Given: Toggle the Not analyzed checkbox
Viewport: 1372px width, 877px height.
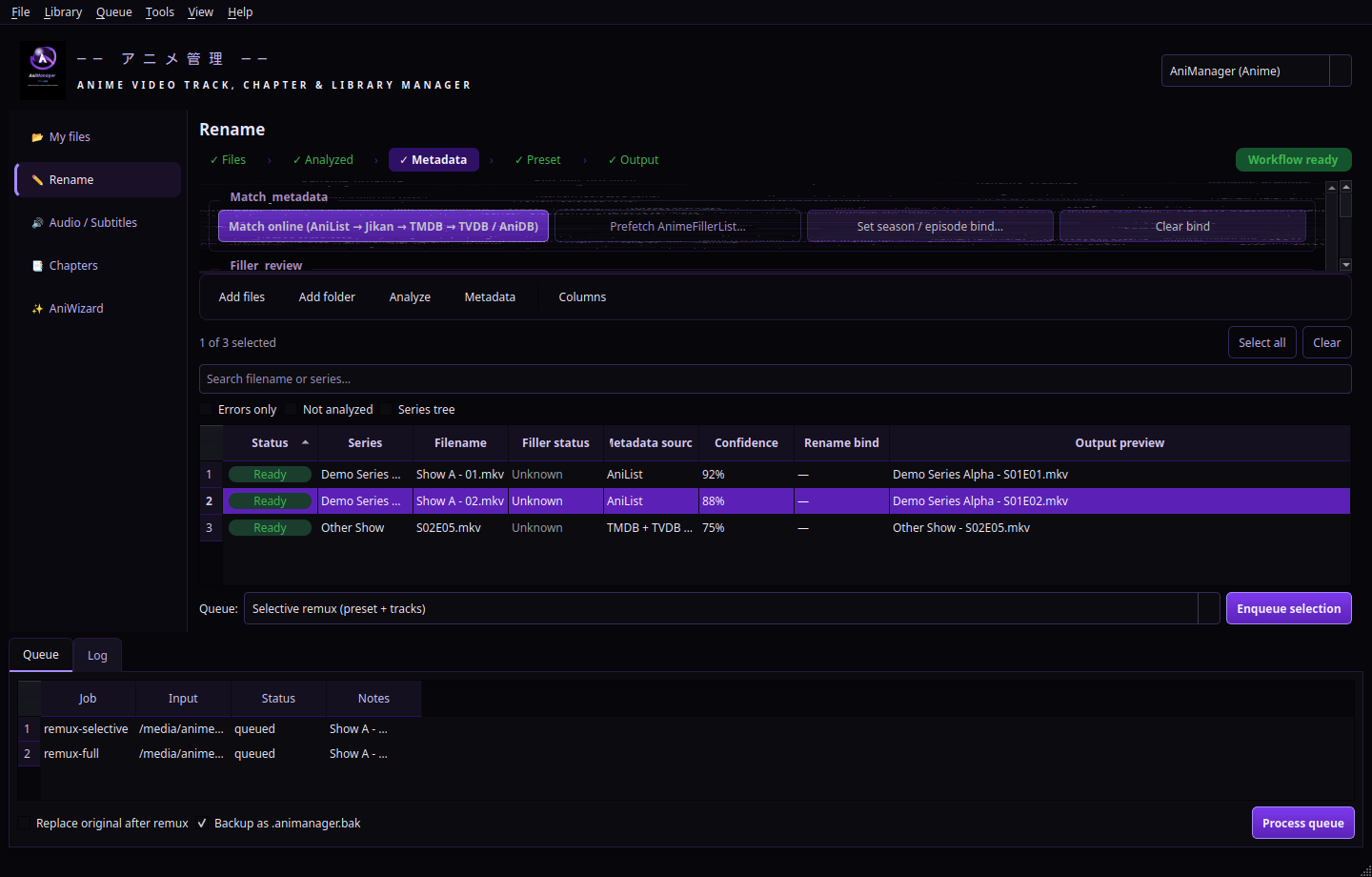Looking at the screenshot, I should (x=291, y=410).
